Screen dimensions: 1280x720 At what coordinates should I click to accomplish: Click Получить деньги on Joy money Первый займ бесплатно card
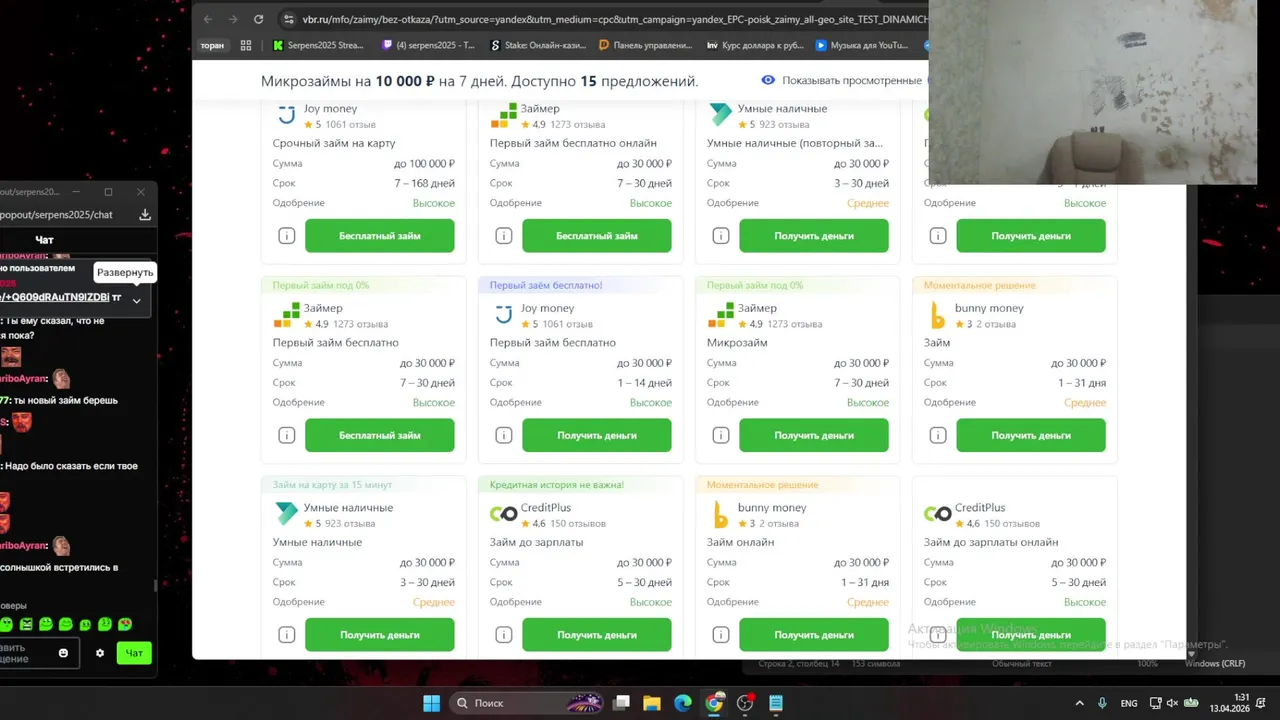[x=597, y=435]
